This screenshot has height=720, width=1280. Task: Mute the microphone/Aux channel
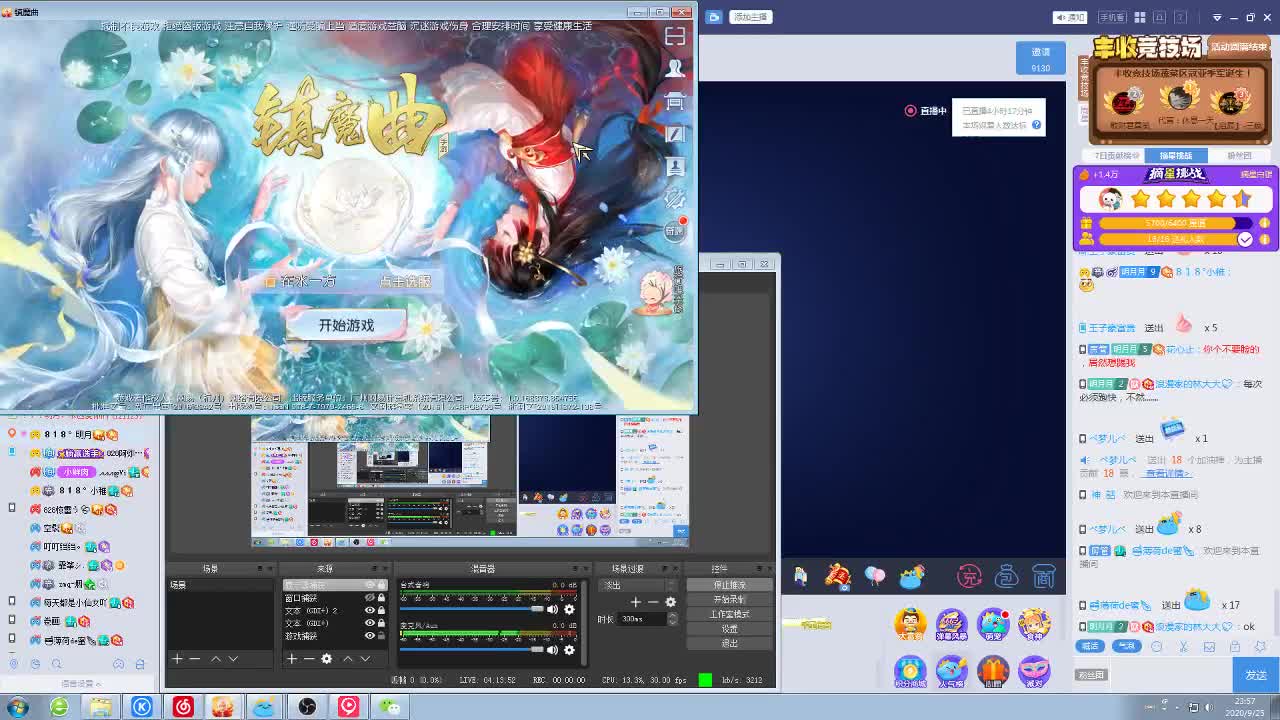coord(552,650)
